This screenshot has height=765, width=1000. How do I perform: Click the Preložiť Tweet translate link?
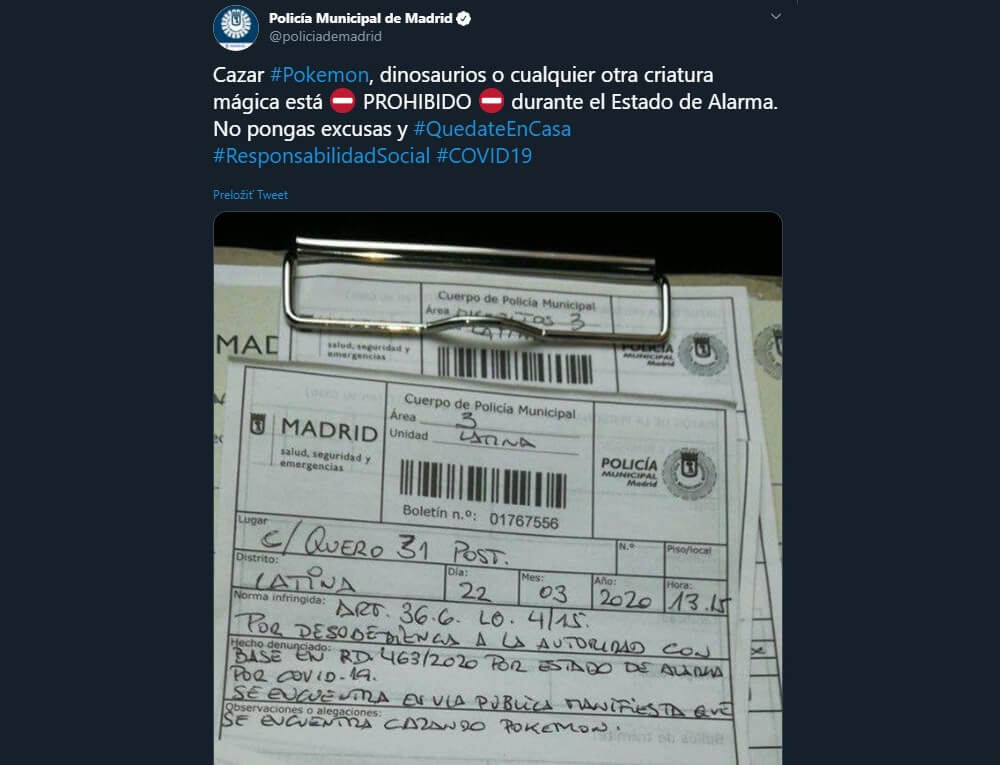(x=250, y=194)
